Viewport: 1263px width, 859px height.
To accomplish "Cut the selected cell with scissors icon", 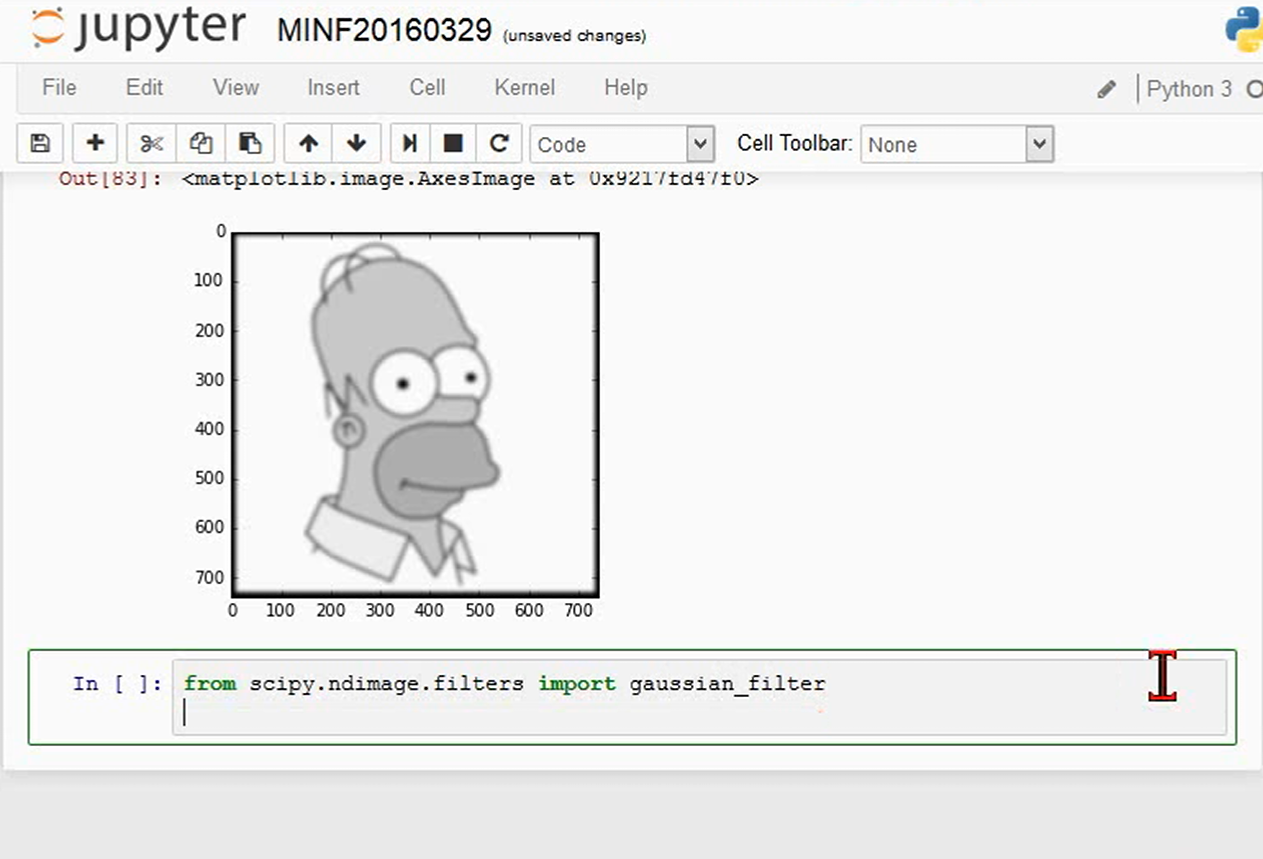I will (x=152, y=144).
